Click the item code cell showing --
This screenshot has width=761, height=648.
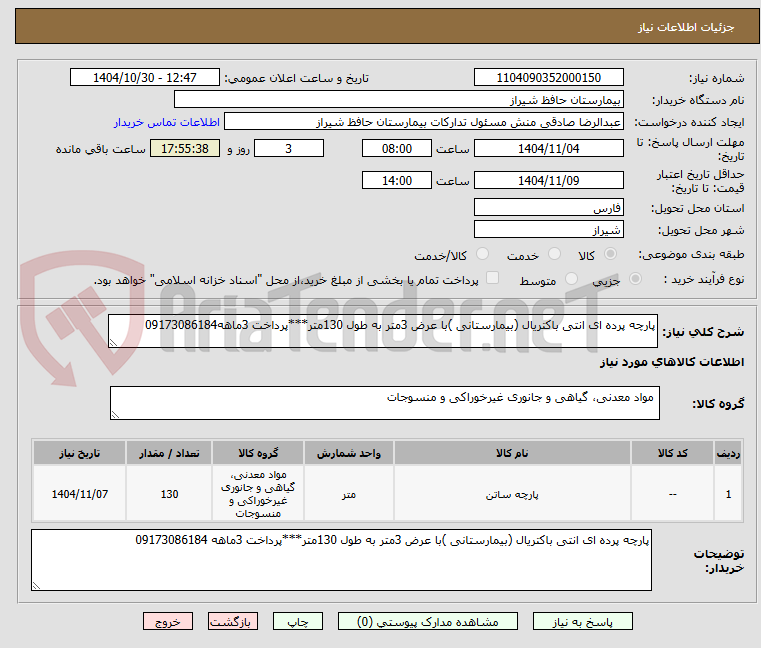click(x=672, y=494)
